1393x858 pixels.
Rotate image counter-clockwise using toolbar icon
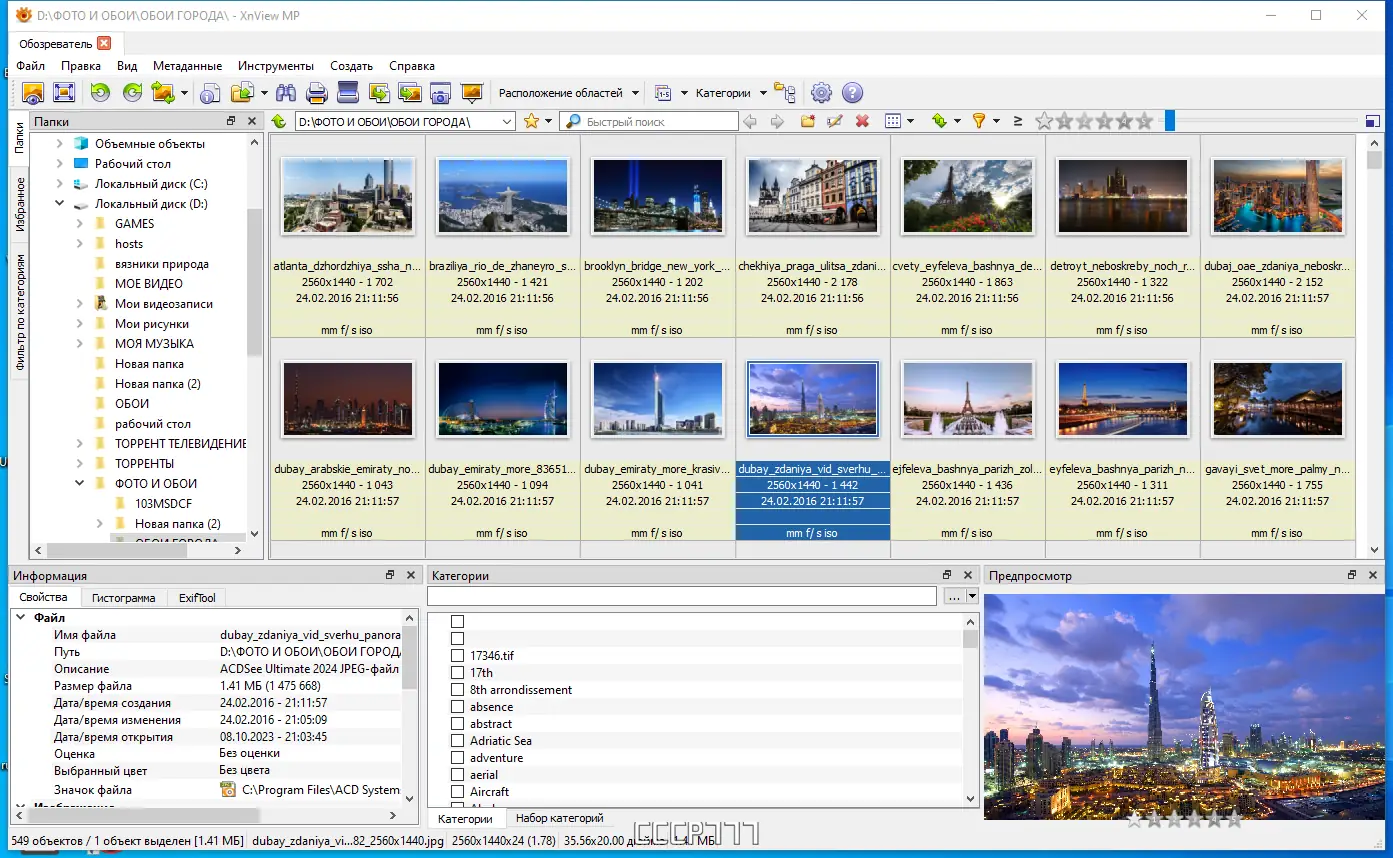point(100,93)
